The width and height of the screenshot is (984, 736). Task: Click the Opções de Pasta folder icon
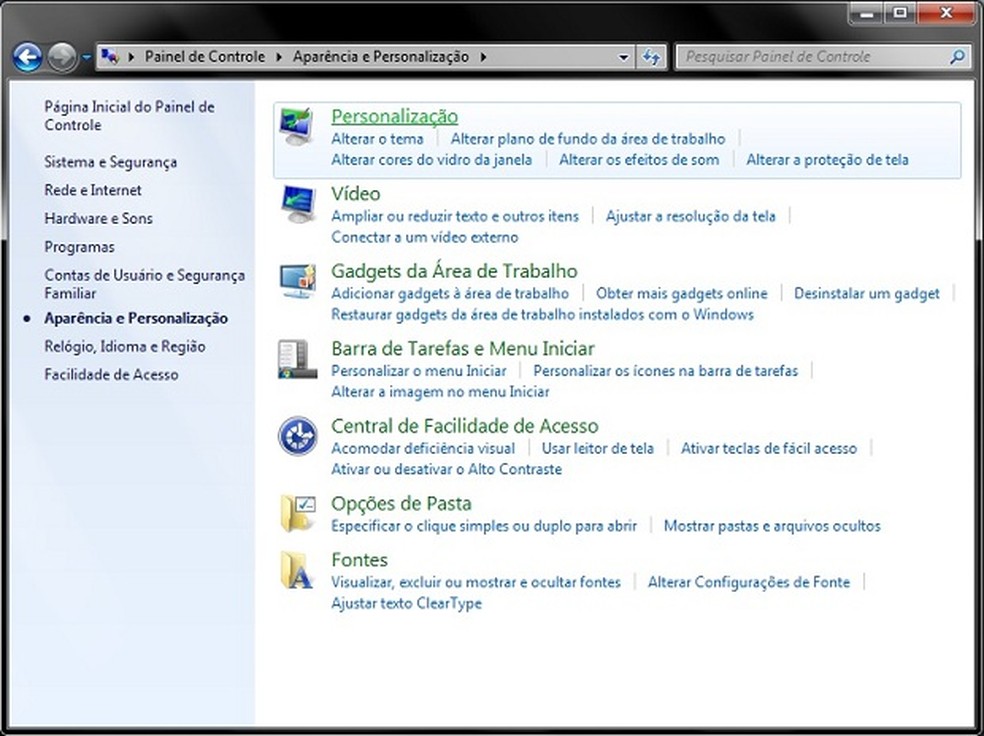click(x=297, y=513)
